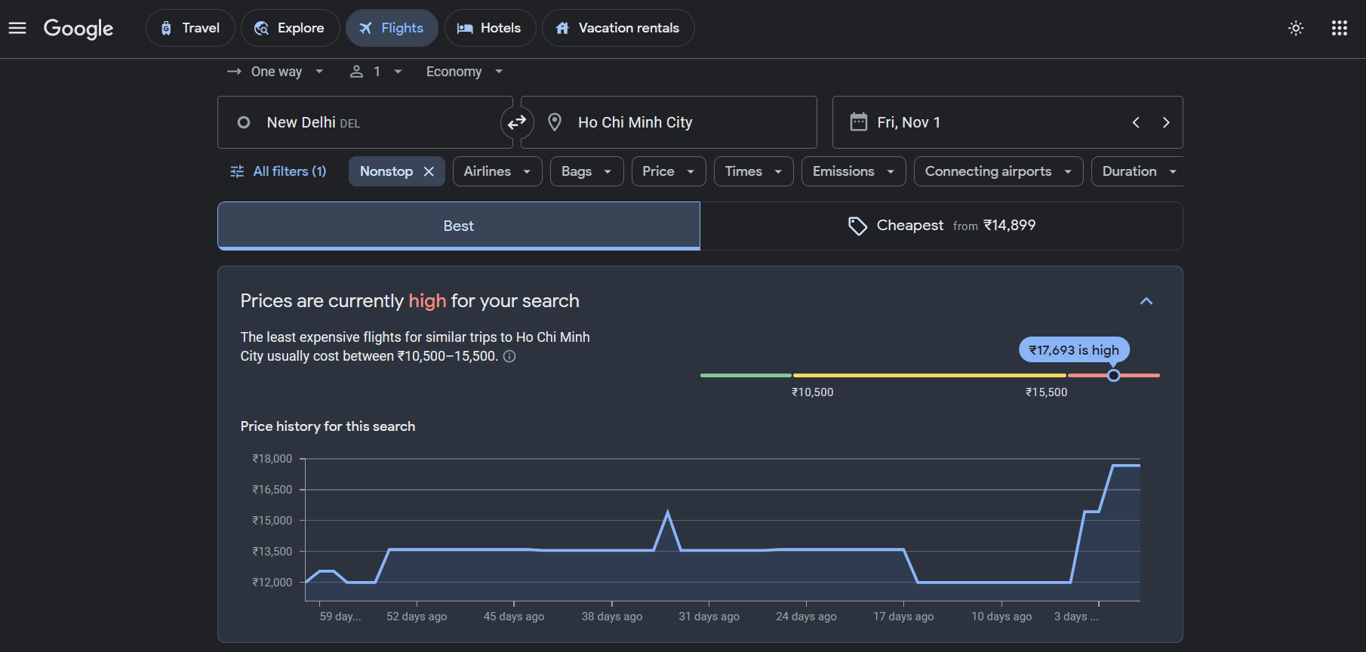This screenshot has width=1366, height=652.
Task: Open the main hamburger menu
Action: pyautogui.click(x=17, y=28)
